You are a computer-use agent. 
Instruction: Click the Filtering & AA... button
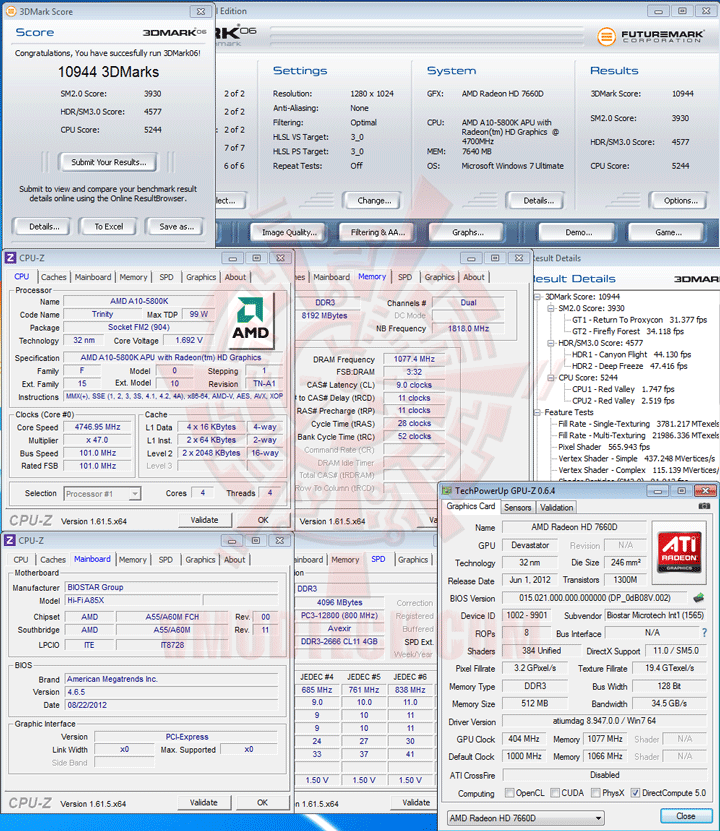[x=377, y=232]
